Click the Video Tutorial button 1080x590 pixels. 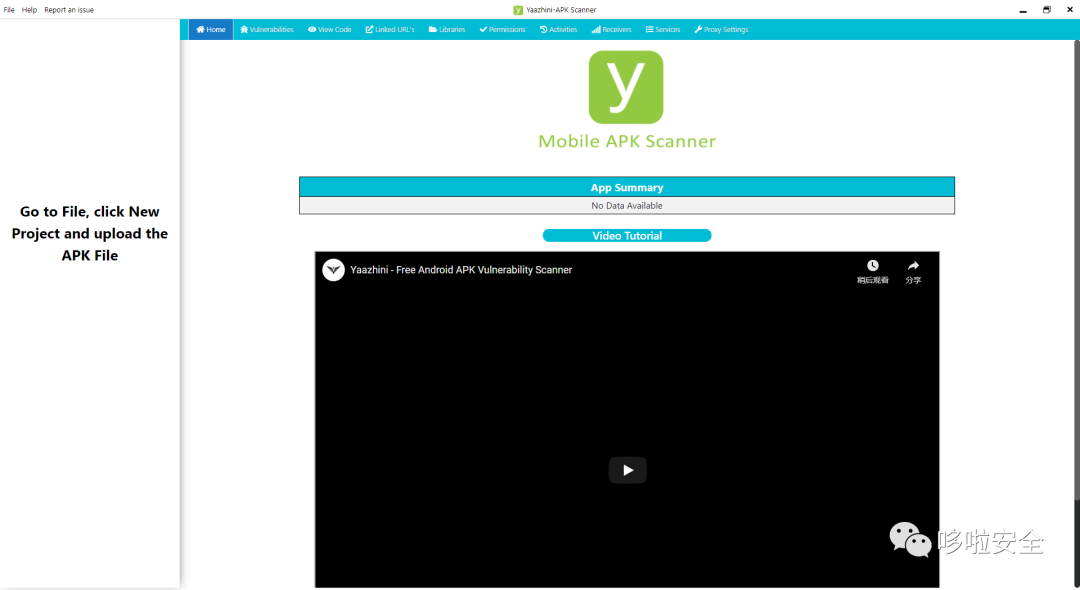pos(627,236)
